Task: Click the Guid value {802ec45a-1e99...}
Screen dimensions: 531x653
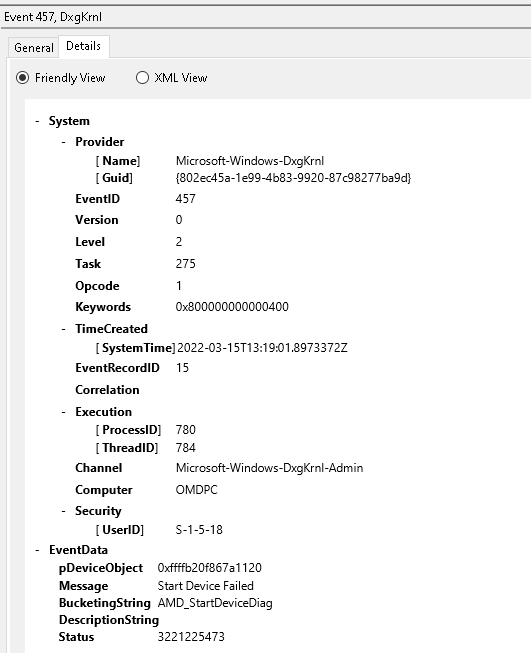Action: (293, 178)
